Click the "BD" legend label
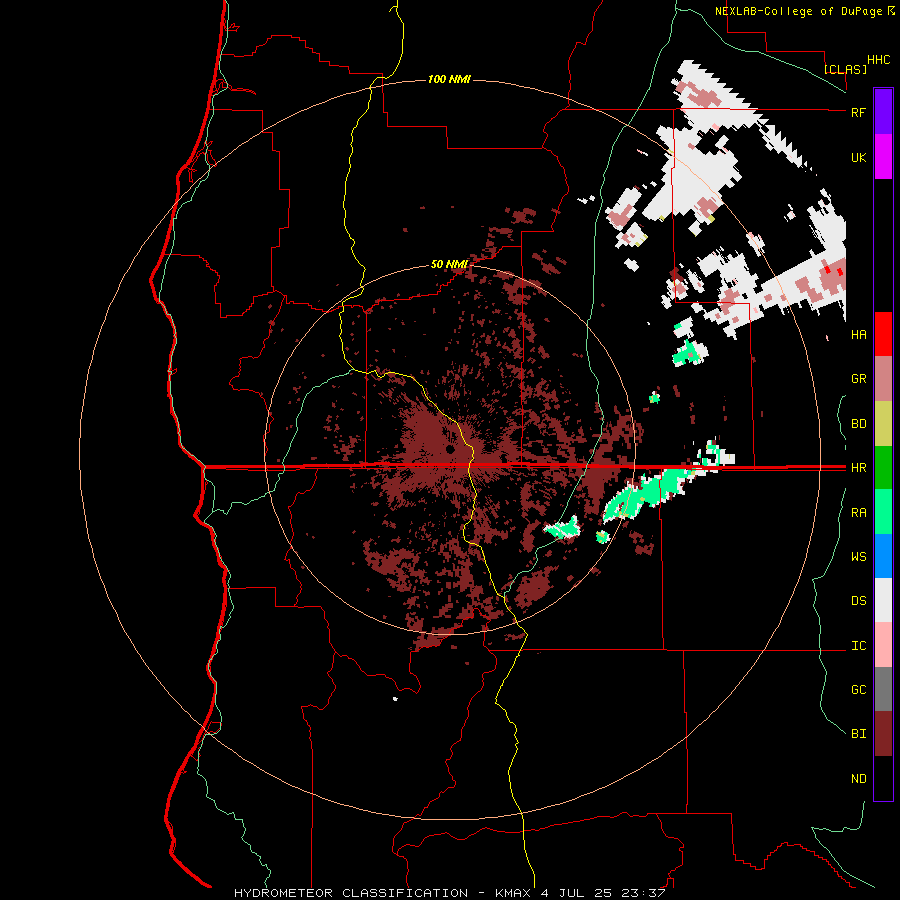 [x=858, y=424]
